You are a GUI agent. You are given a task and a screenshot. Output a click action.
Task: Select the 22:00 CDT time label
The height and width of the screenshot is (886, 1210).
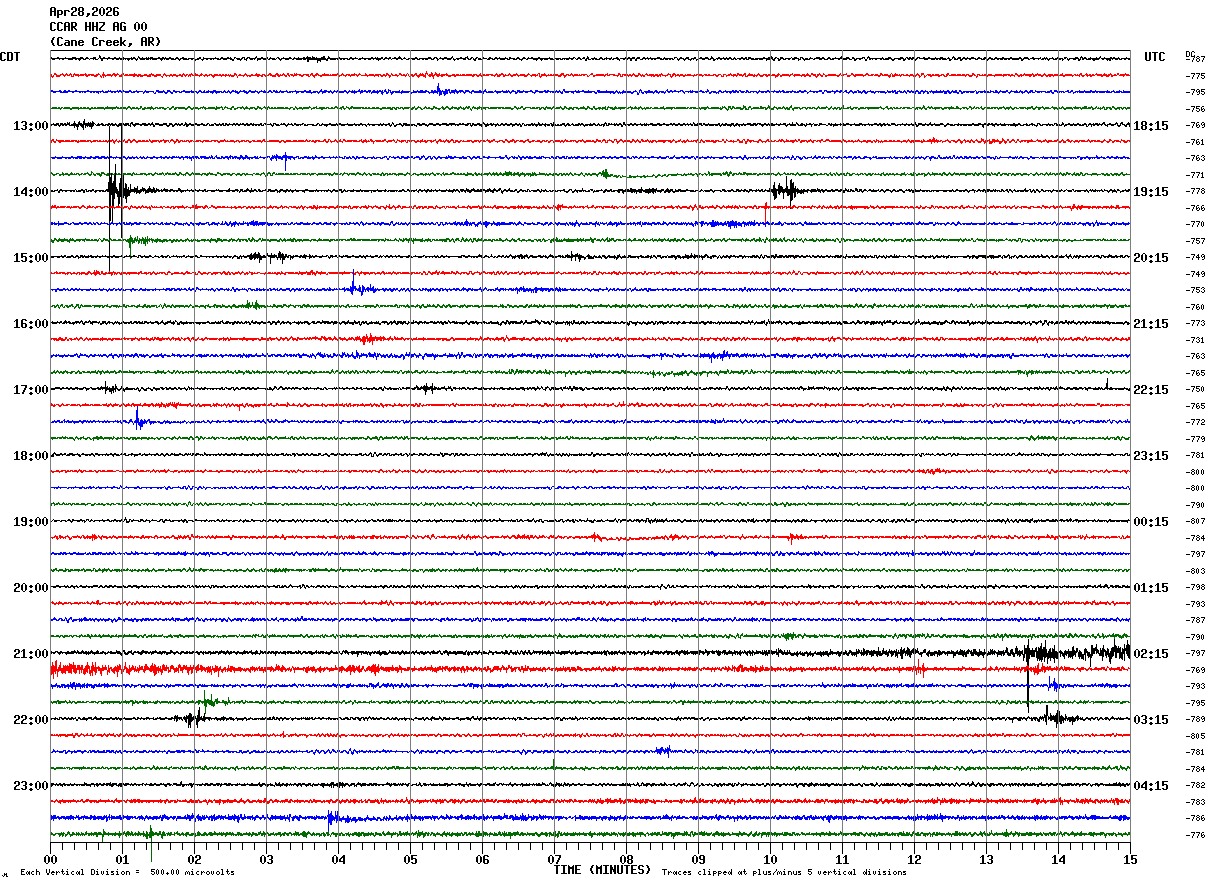(30, 720)
